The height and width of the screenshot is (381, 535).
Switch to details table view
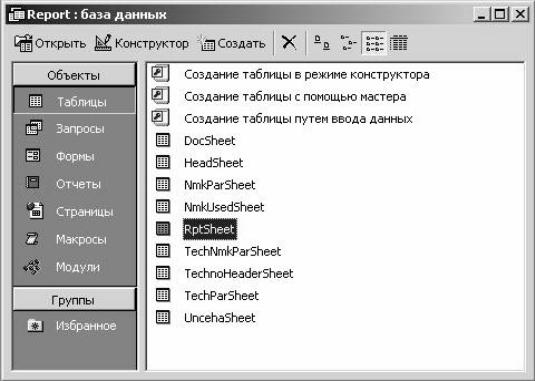click(x=398, y=43)
